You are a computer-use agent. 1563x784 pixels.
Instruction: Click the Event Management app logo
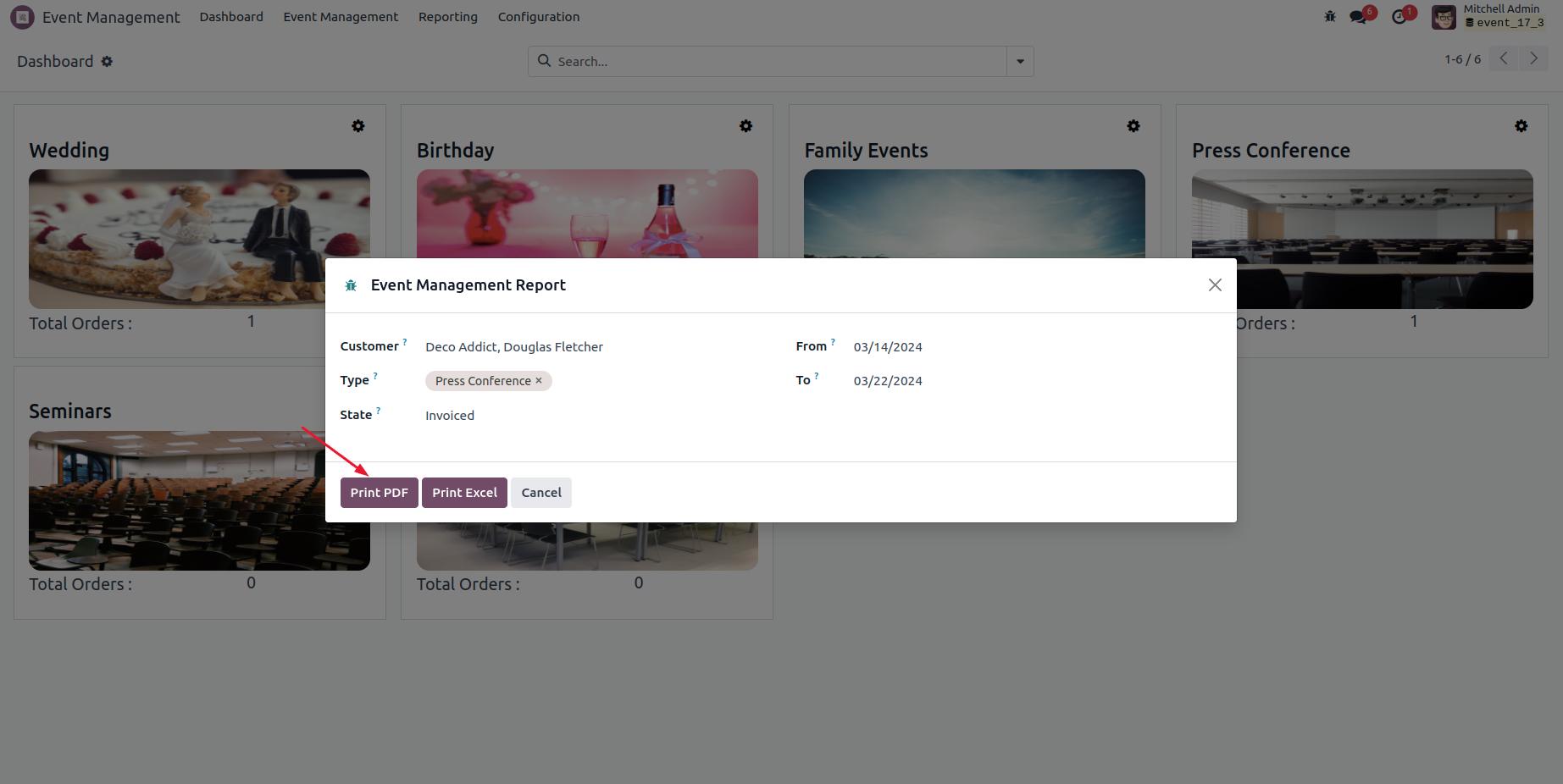[22, 17]
